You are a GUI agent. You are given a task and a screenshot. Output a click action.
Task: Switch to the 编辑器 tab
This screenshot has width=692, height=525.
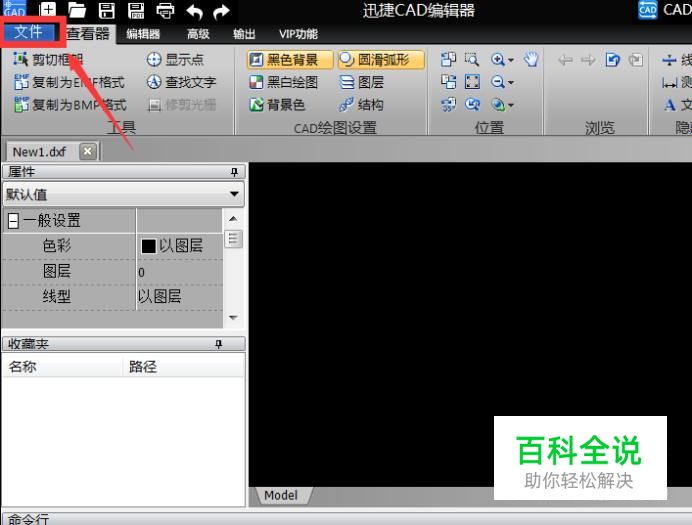pos(143,34)
